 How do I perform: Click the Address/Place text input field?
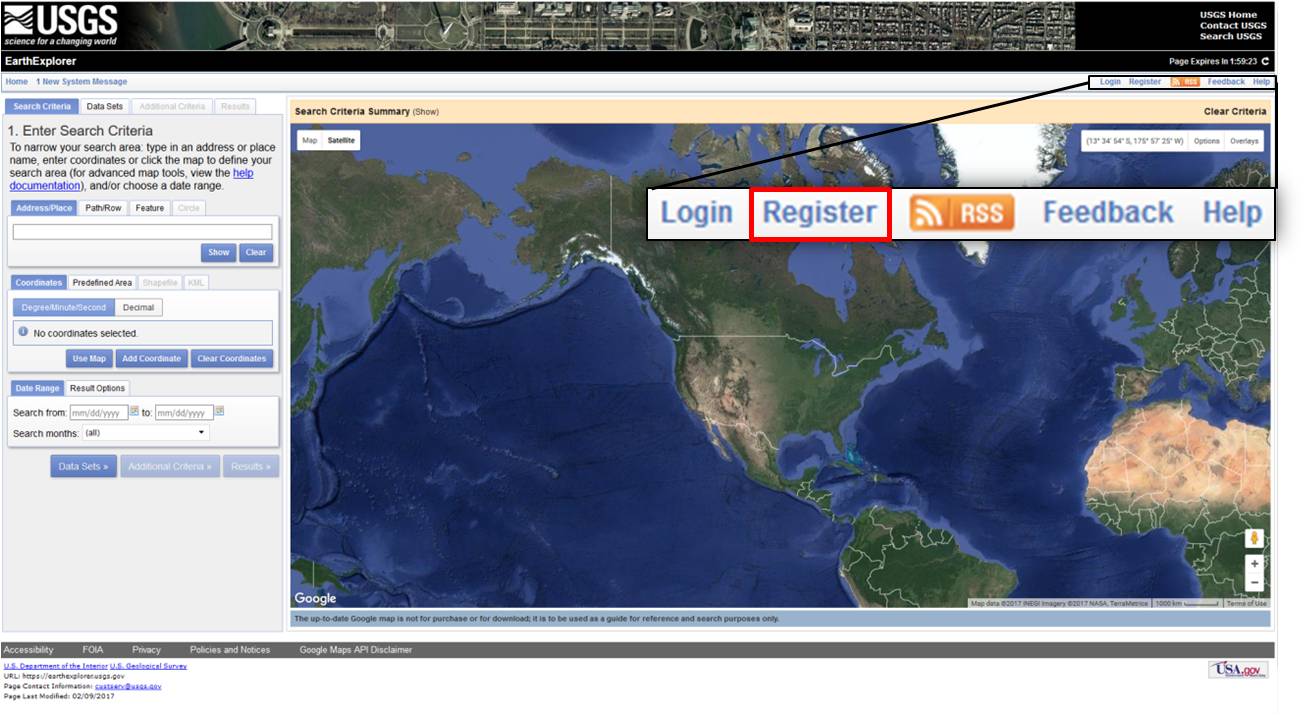pyautogui.click(x=142, y=232)
